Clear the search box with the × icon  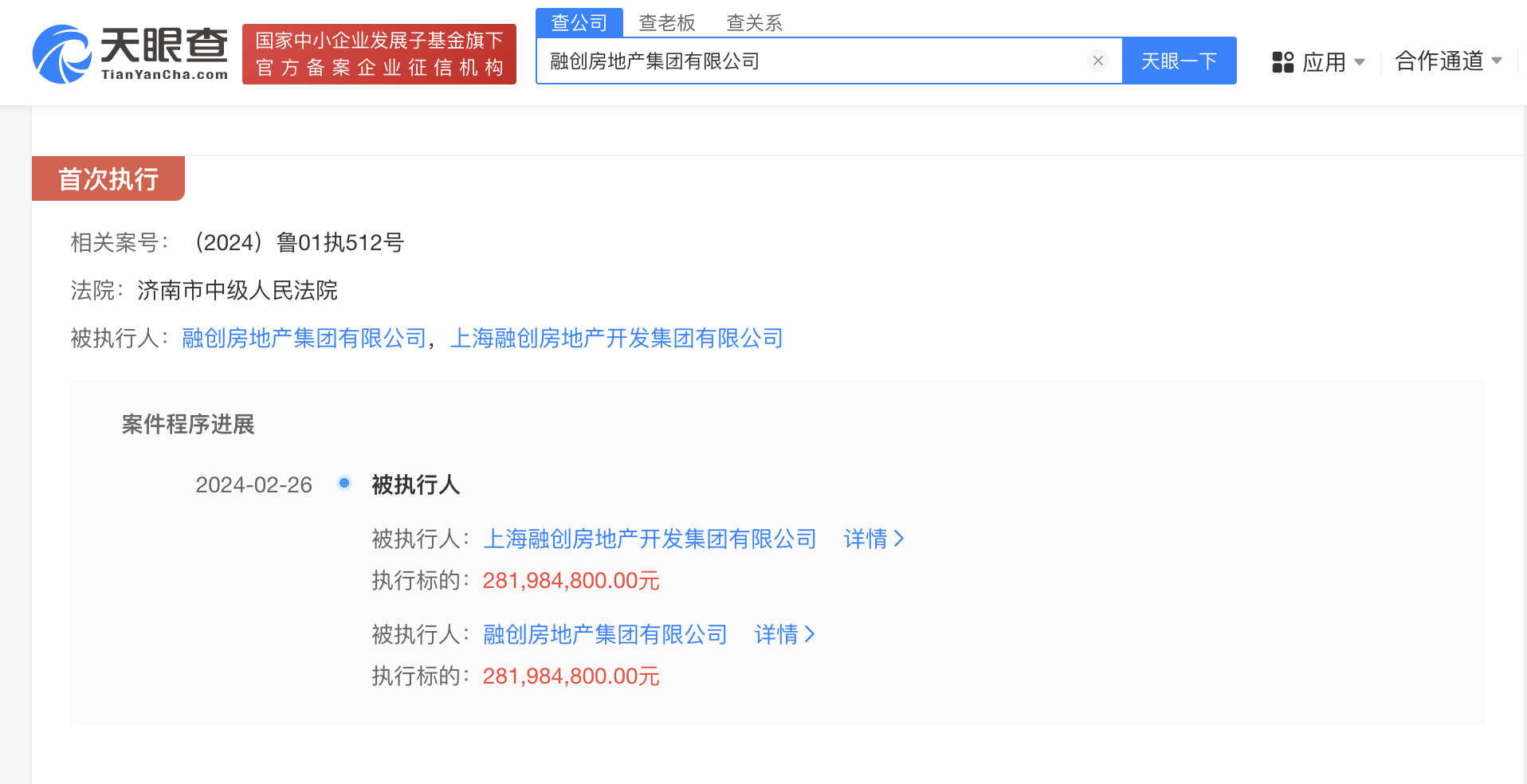pos(1098,61)
